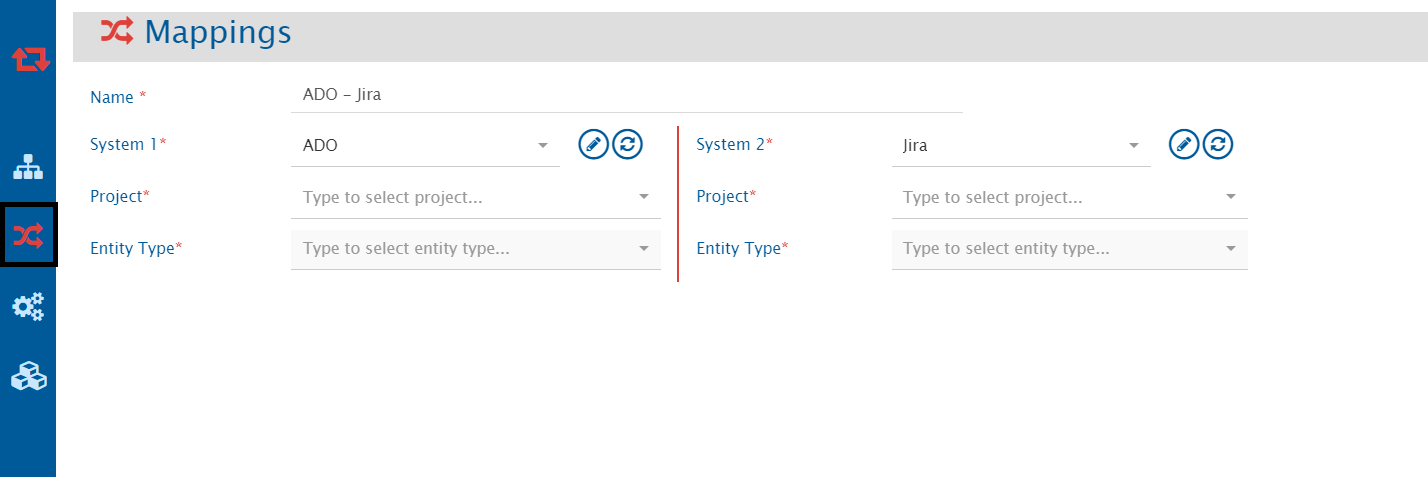Click the red sync logo in sidebar
The image size is (1428, 477).
coord(29,60)
